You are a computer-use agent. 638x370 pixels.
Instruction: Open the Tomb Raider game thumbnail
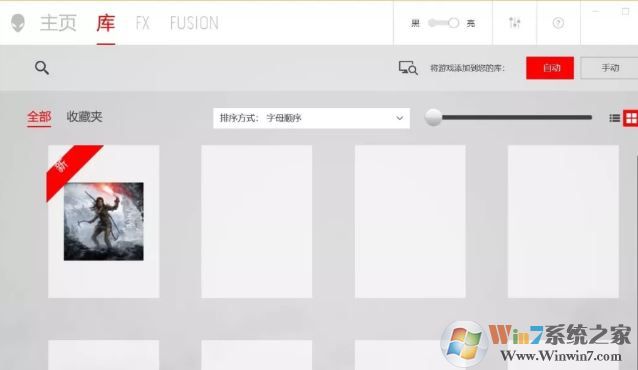[x=104, y=221]
